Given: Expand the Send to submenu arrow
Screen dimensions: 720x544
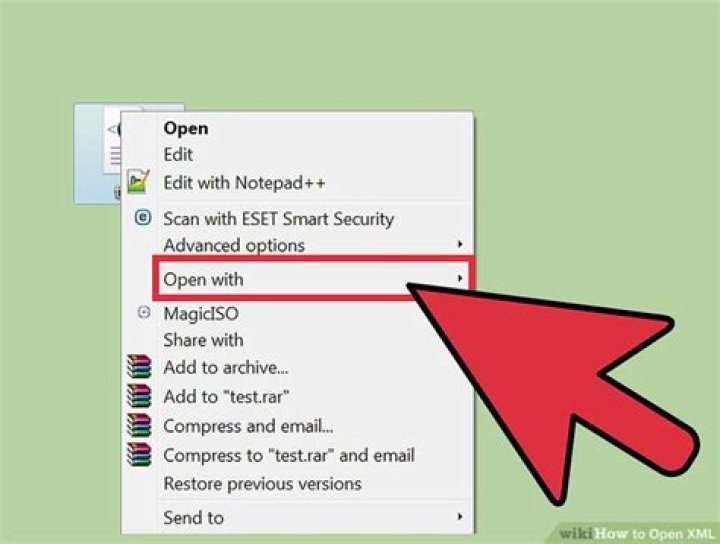Looking at the screenshot, I should (x=460, y=517).
